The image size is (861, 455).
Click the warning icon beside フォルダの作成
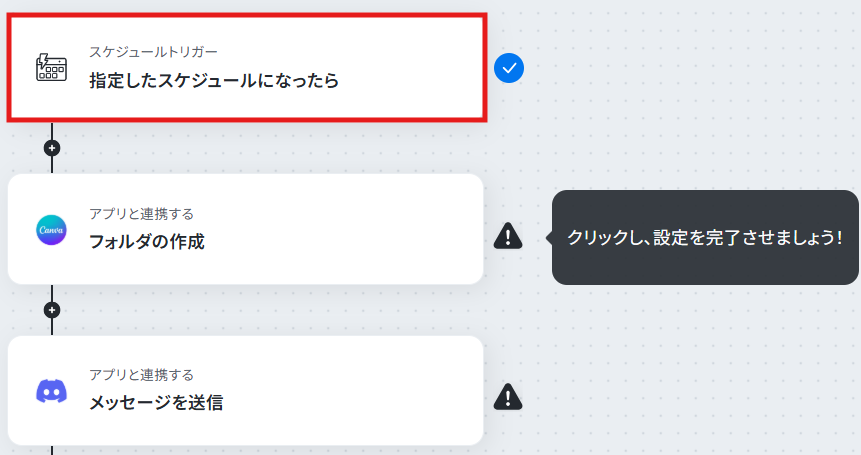click(x=508, y=236)
